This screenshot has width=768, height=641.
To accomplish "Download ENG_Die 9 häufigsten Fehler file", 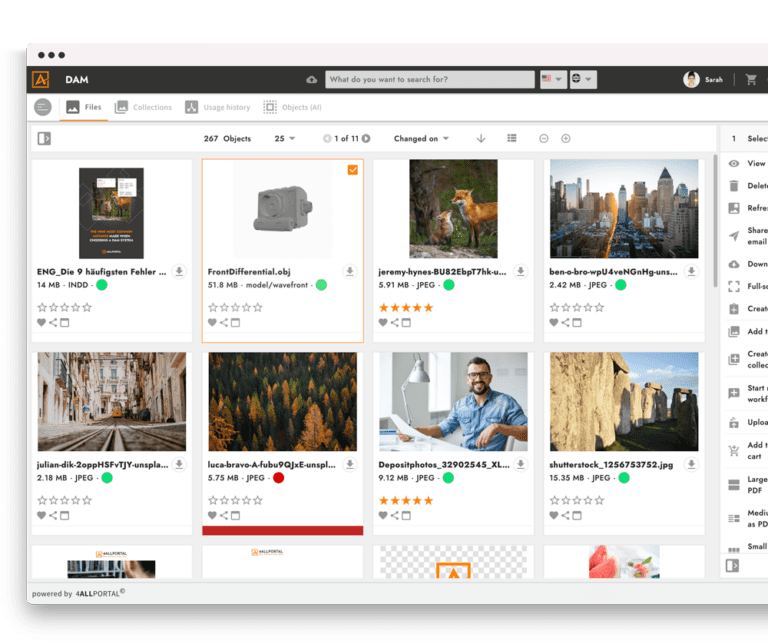I will point(179,271).
